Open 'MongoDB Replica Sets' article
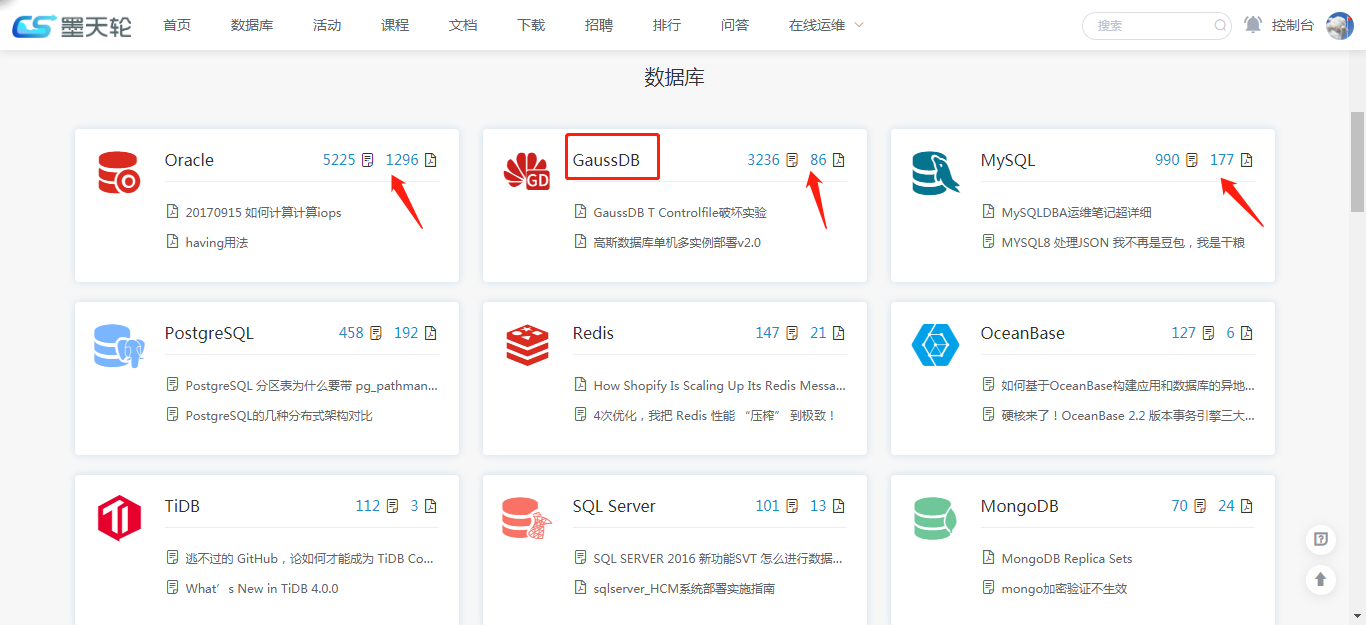Screen dimensions: 1366x625 [1067, 558]
